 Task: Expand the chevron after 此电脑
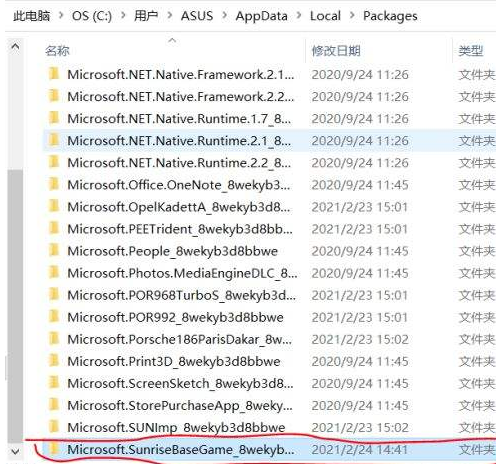coord(61,15)
